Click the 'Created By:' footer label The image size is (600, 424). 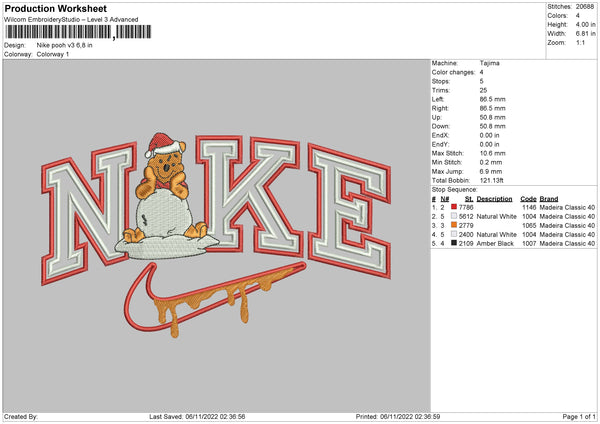coord(21,416)
